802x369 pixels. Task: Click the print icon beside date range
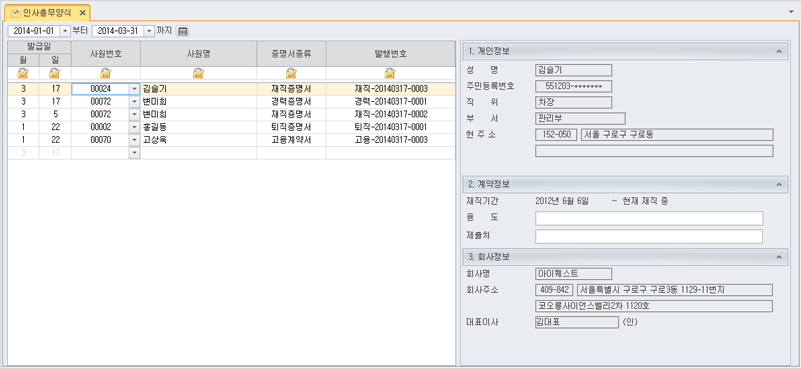point(183,31)
